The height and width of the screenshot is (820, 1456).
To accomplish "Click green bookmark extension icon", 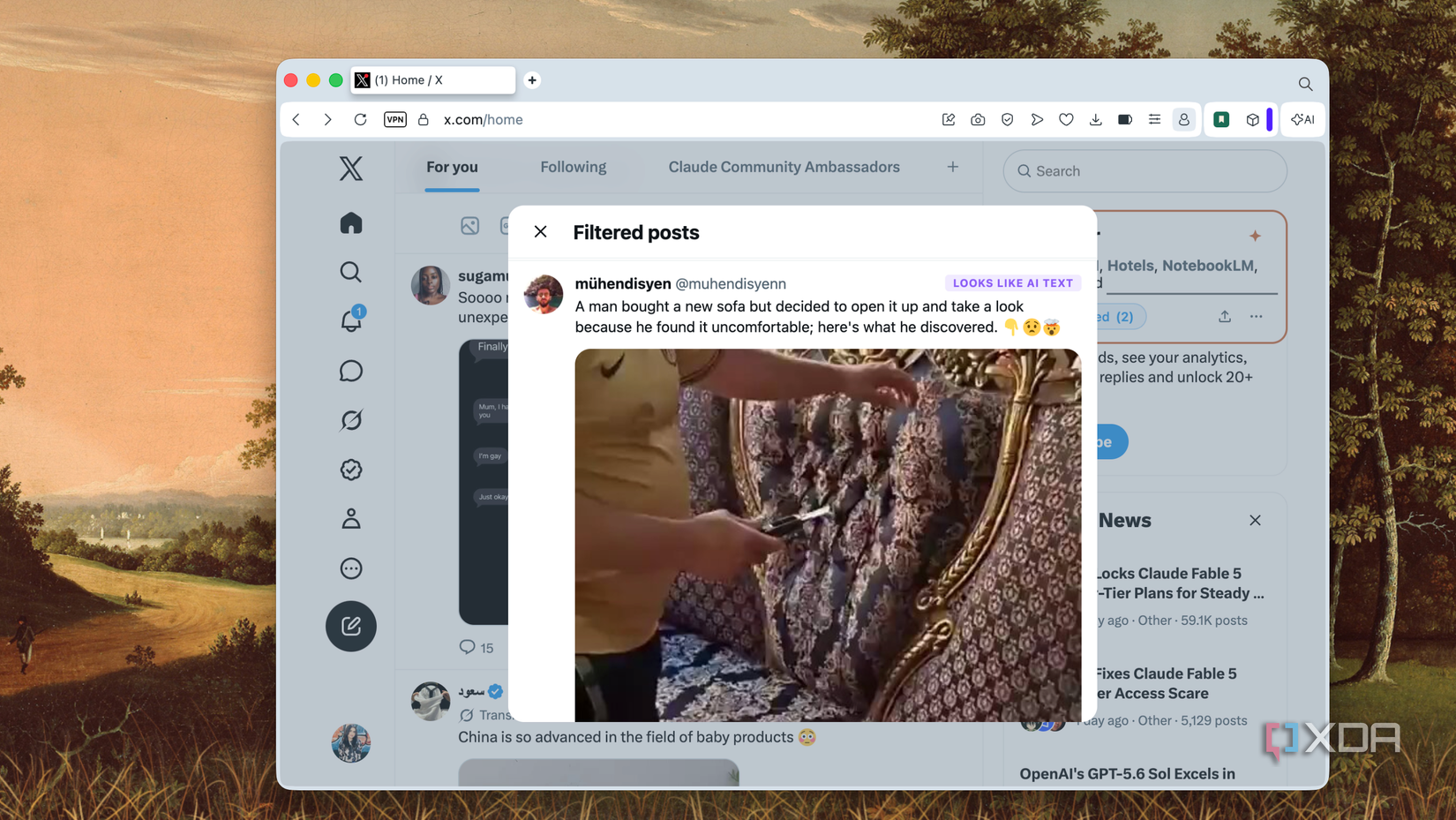I will (x=1221, y=119).
